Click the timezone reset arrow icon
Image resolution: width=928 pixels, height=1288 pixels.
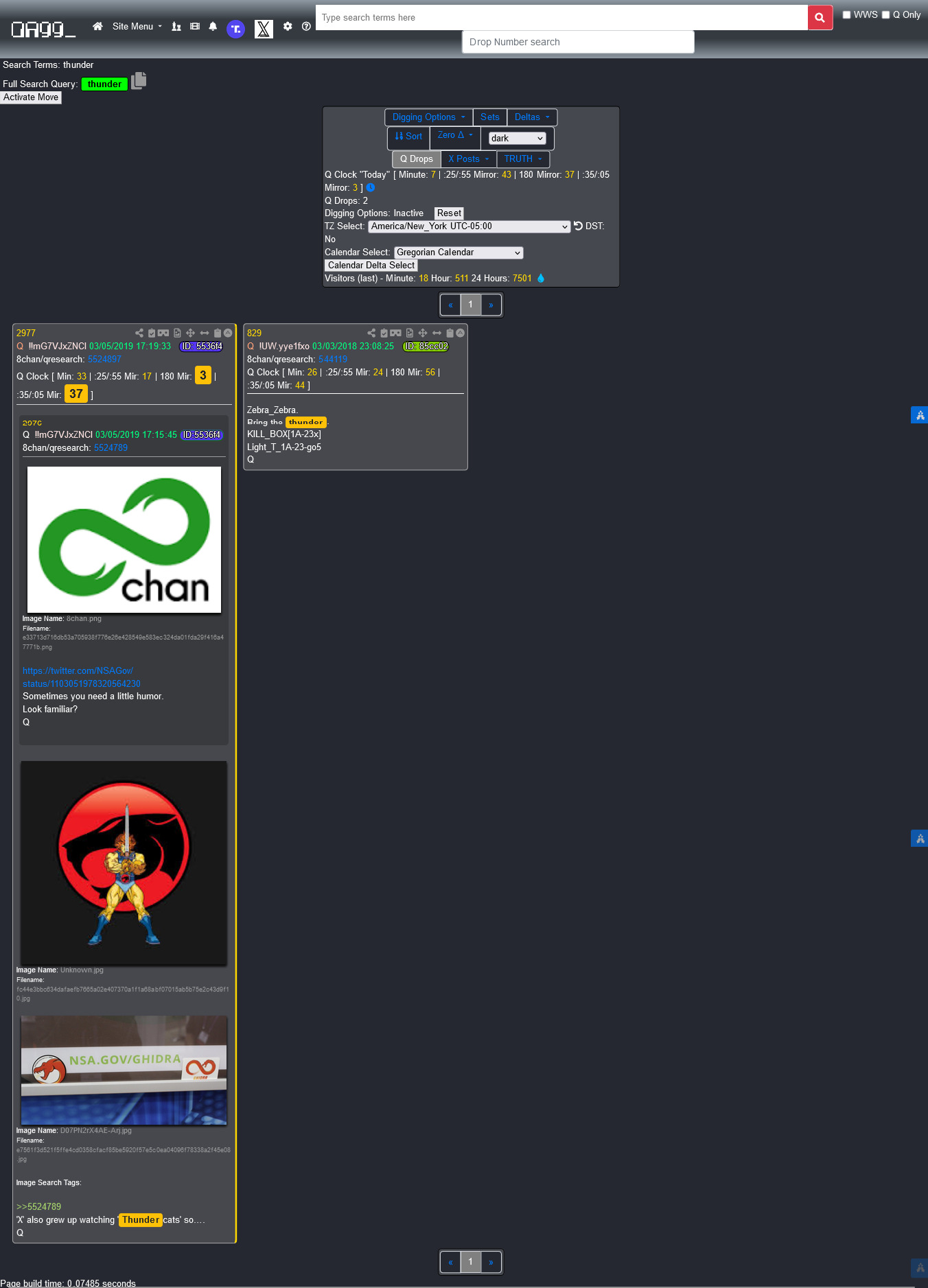point(578,226)
